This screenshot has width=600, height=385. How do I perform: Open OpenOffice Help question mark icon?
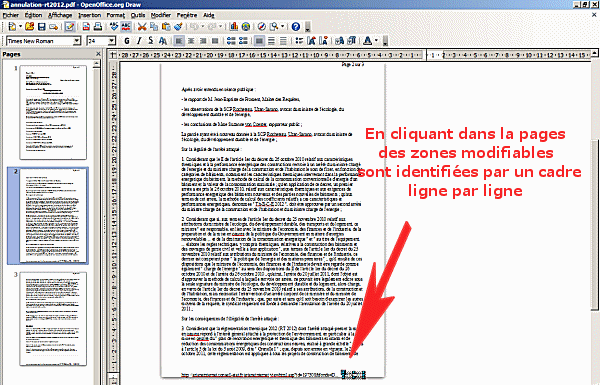click(296, 26)
